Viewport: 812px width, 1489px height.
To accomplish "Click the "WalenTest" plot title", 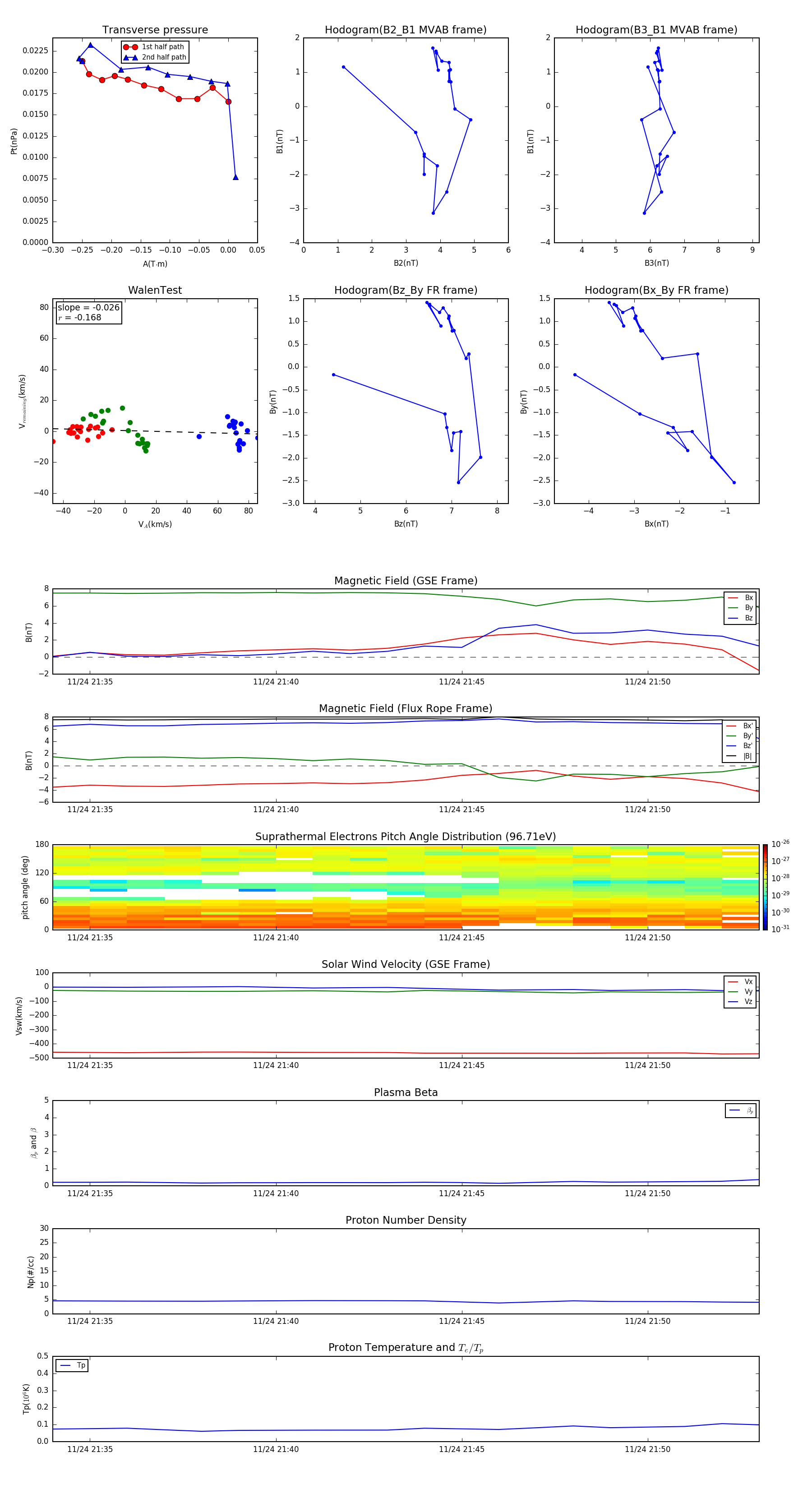I will click(x=155, y=290).
